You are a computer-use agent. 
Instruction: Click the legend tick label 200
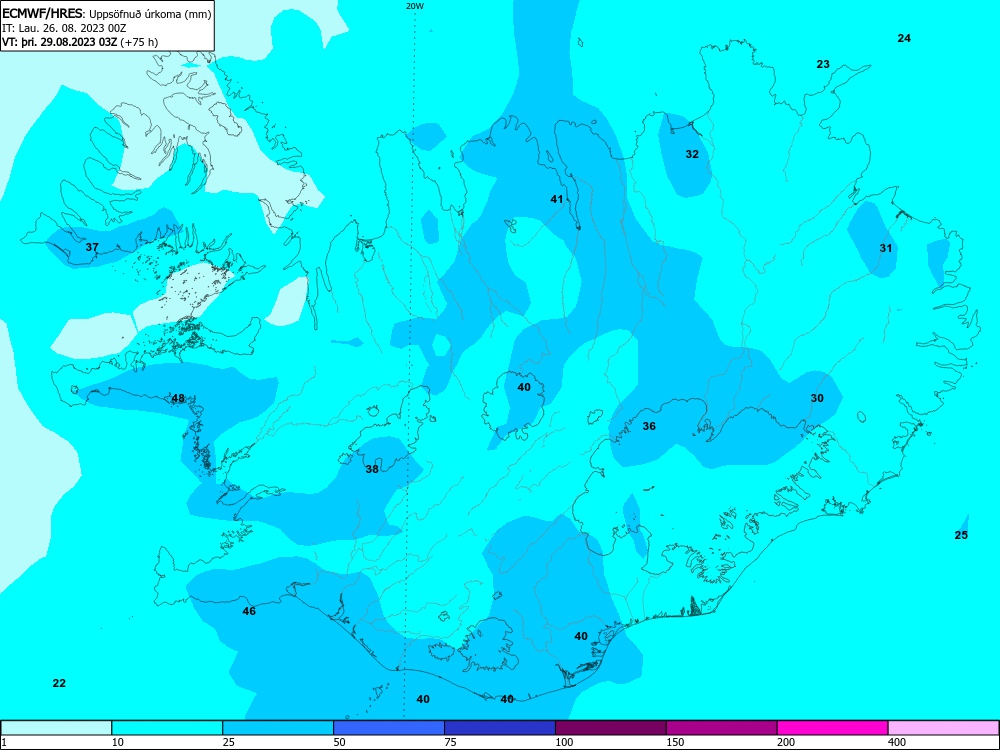[786, 742]
